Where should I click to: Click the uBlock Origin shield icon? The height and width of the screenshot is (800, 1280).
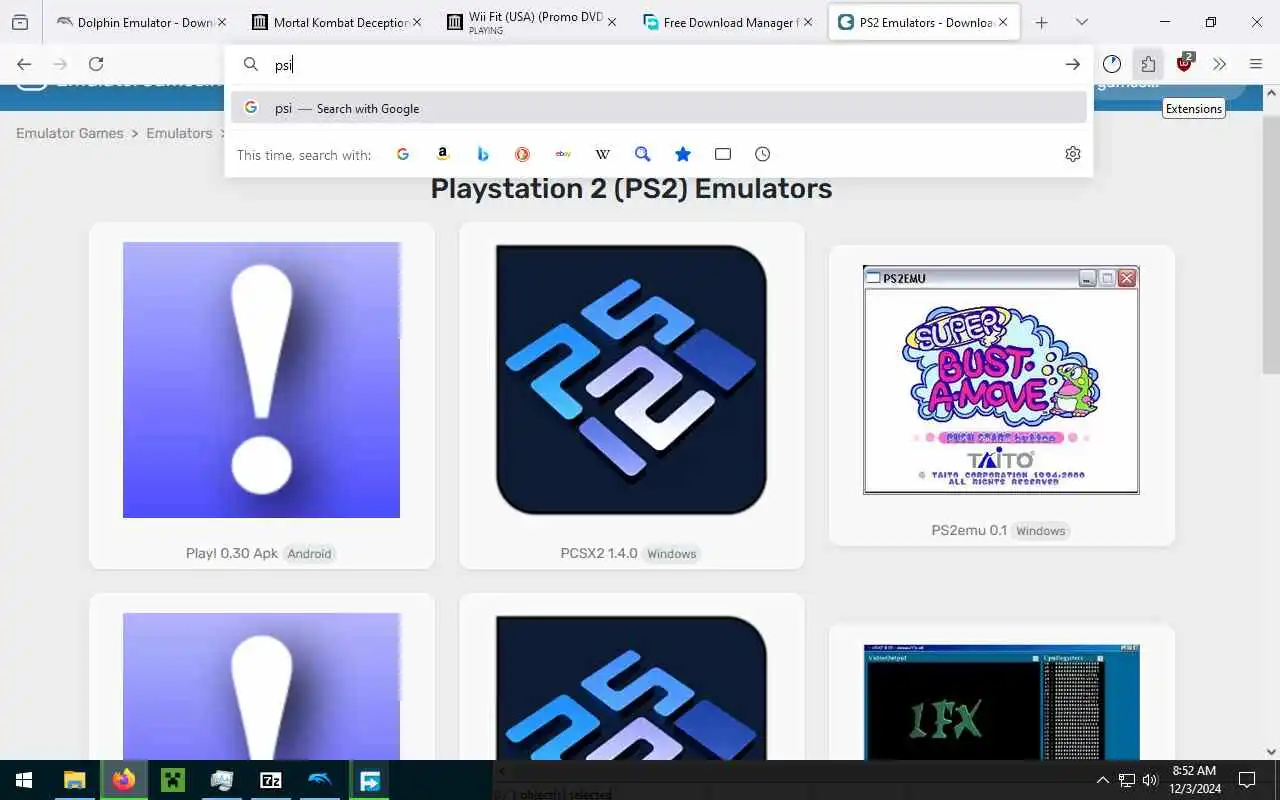[1185, 64]
